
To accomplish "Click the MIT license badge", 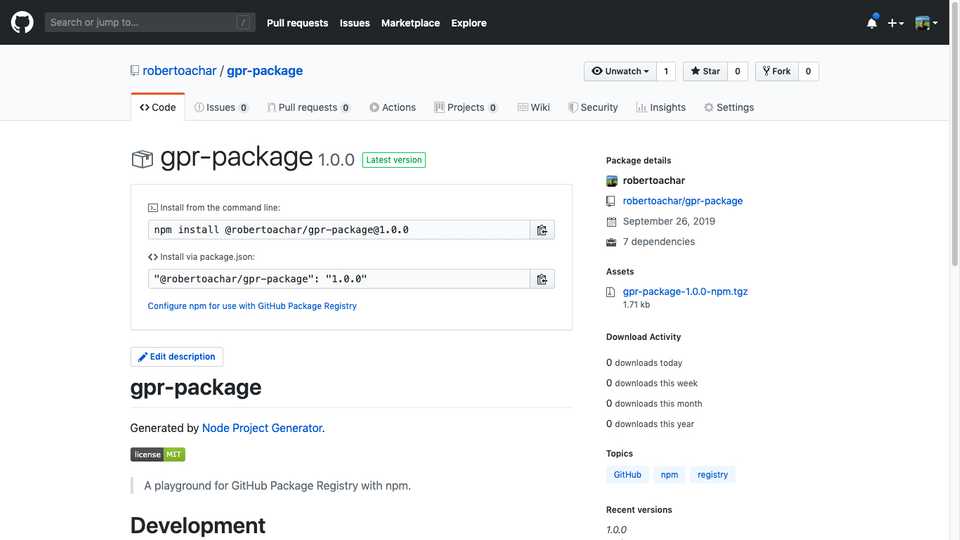I will 157,454.
